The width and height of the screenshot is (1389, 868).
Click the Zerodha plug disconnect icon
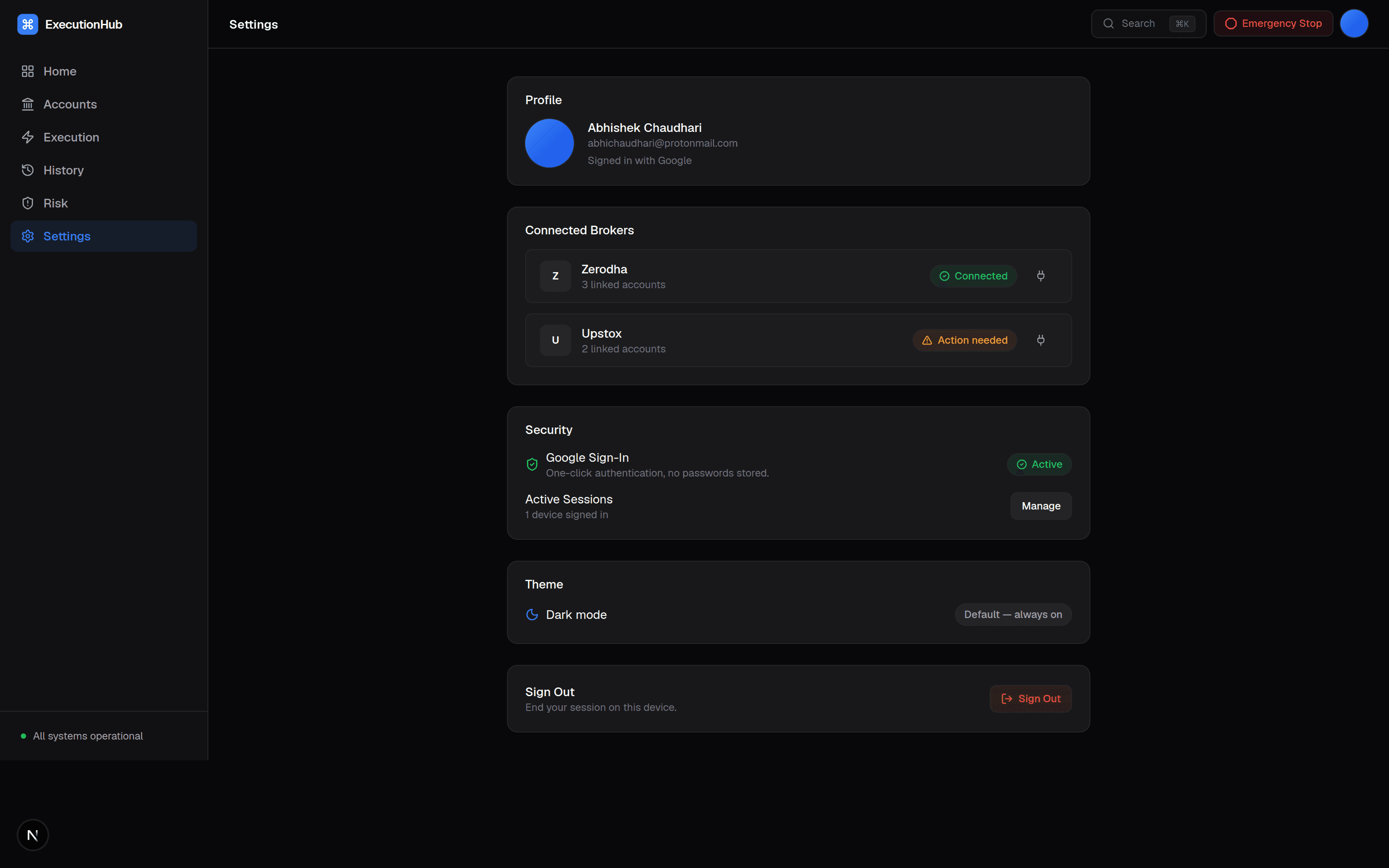point(1040,276)
